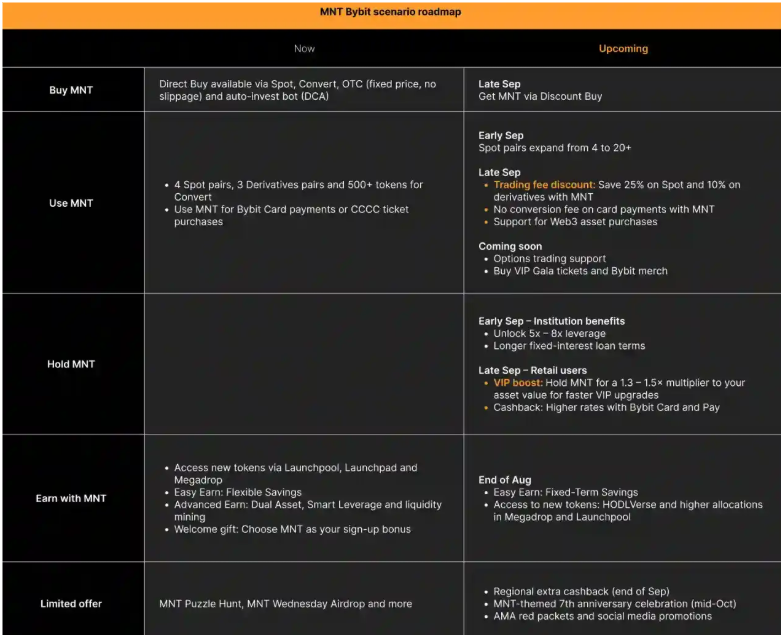Image resolution: width=781 pixels, height=635 pixels.
Task: Click 'Buy VIP Gala tickets and Bybit merch'
Action: (580, 271)
